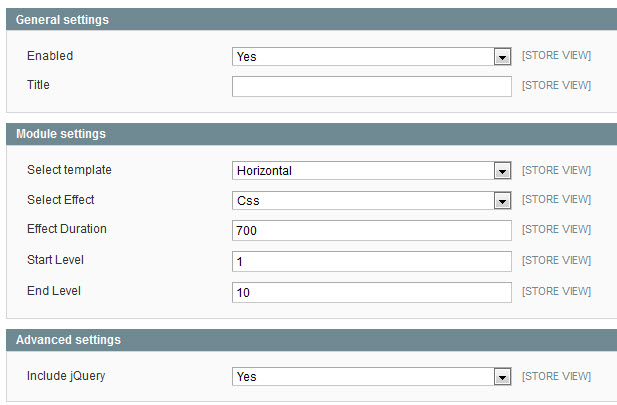The height and width of the screenshot is (405, 617).
Task: Click the Css effect select box
Action: [x=372, y=201]
